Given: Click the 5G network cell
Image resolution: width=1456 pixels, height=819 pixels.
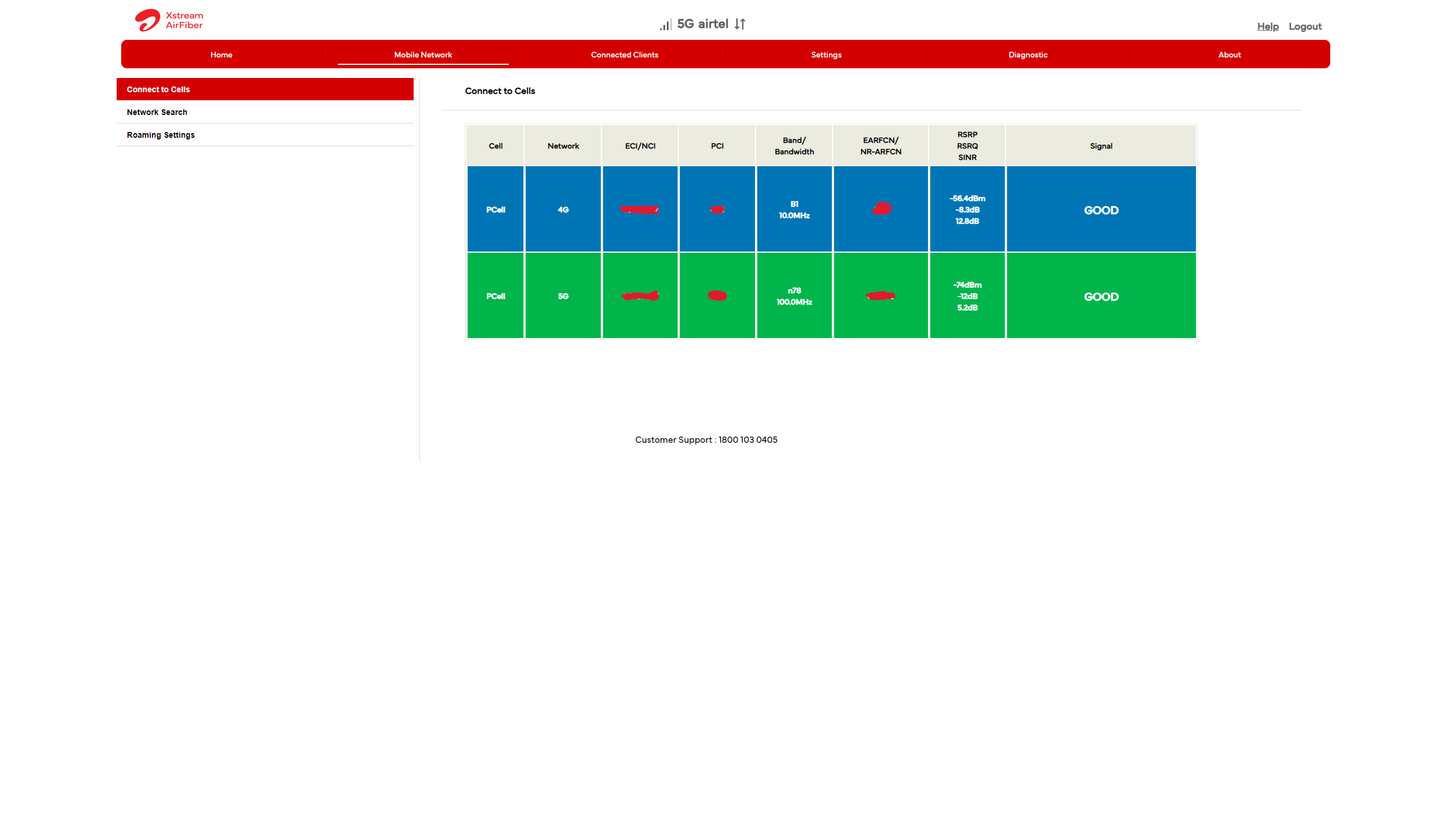Looking at the screenshot, I should coord(563,295).
